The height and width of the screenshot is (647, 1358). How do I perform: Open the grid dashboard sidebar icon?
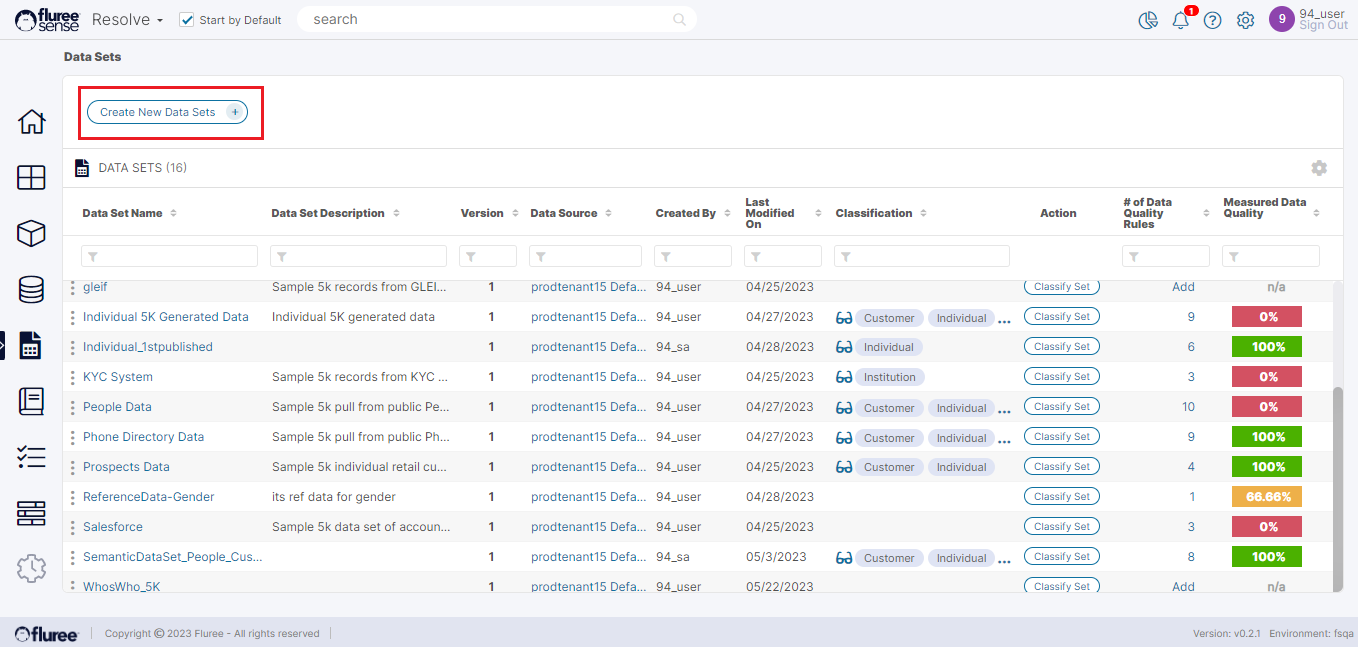[x=31, y=178]
